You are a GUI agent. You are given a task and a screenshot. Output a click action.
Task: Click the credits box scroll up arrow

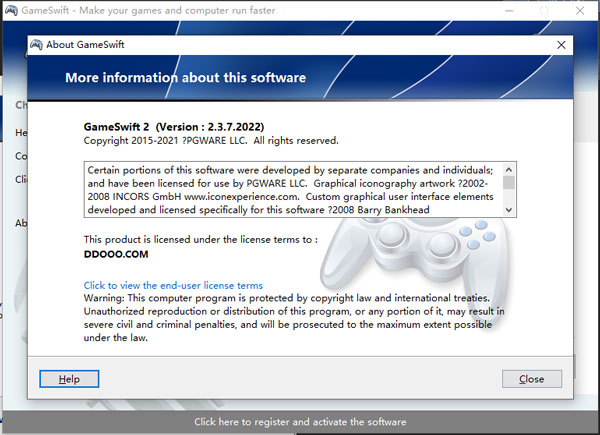pyautogui.click(x=509, y=169)
